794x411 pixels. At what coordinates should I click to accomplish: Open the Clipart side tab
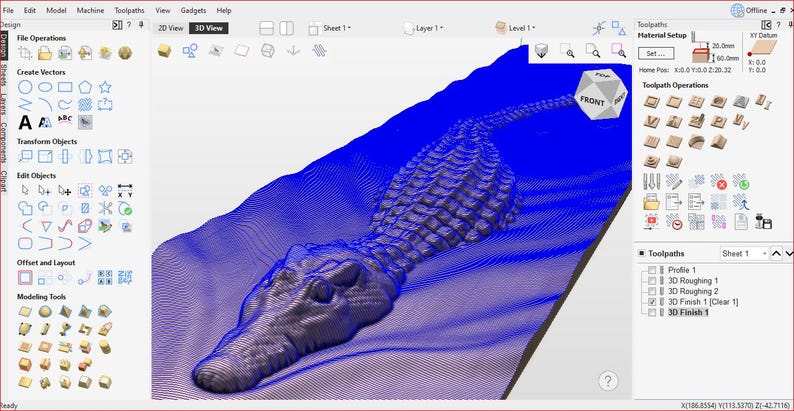click(4, 181)
